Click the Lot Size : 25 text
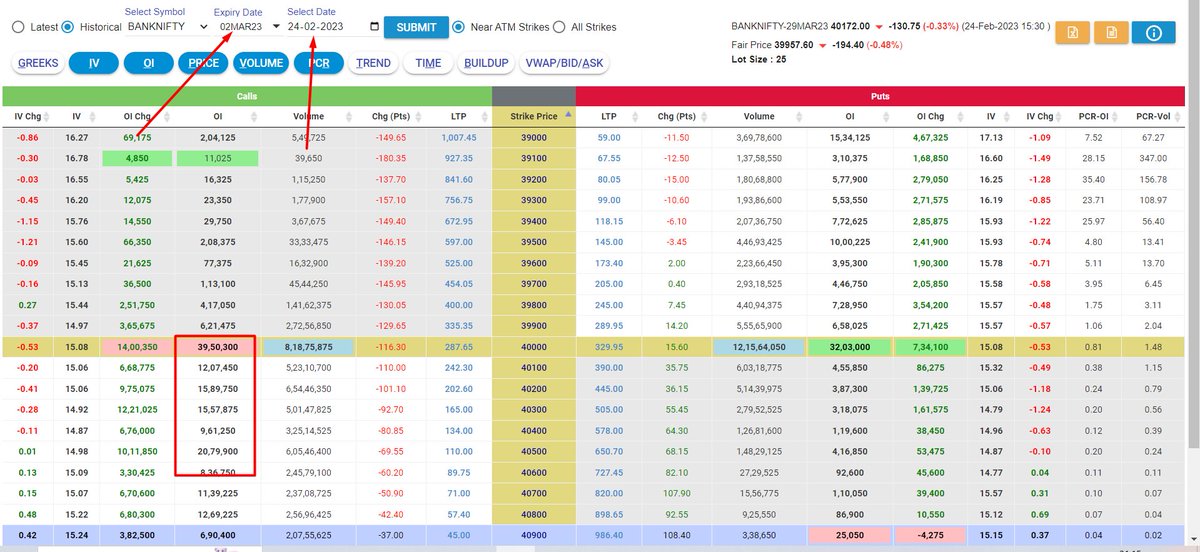The width and height of the screenshot is (1200, 552). point(758,61)
